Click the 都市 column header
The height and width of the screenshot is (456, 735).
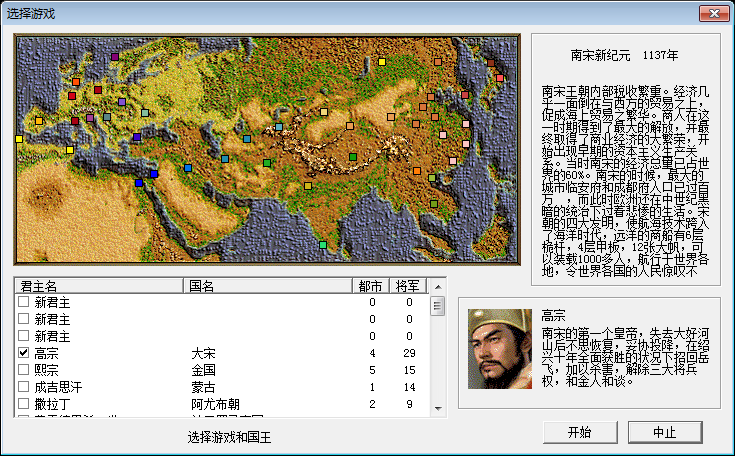pyautogui.click(x=371, y=286)
